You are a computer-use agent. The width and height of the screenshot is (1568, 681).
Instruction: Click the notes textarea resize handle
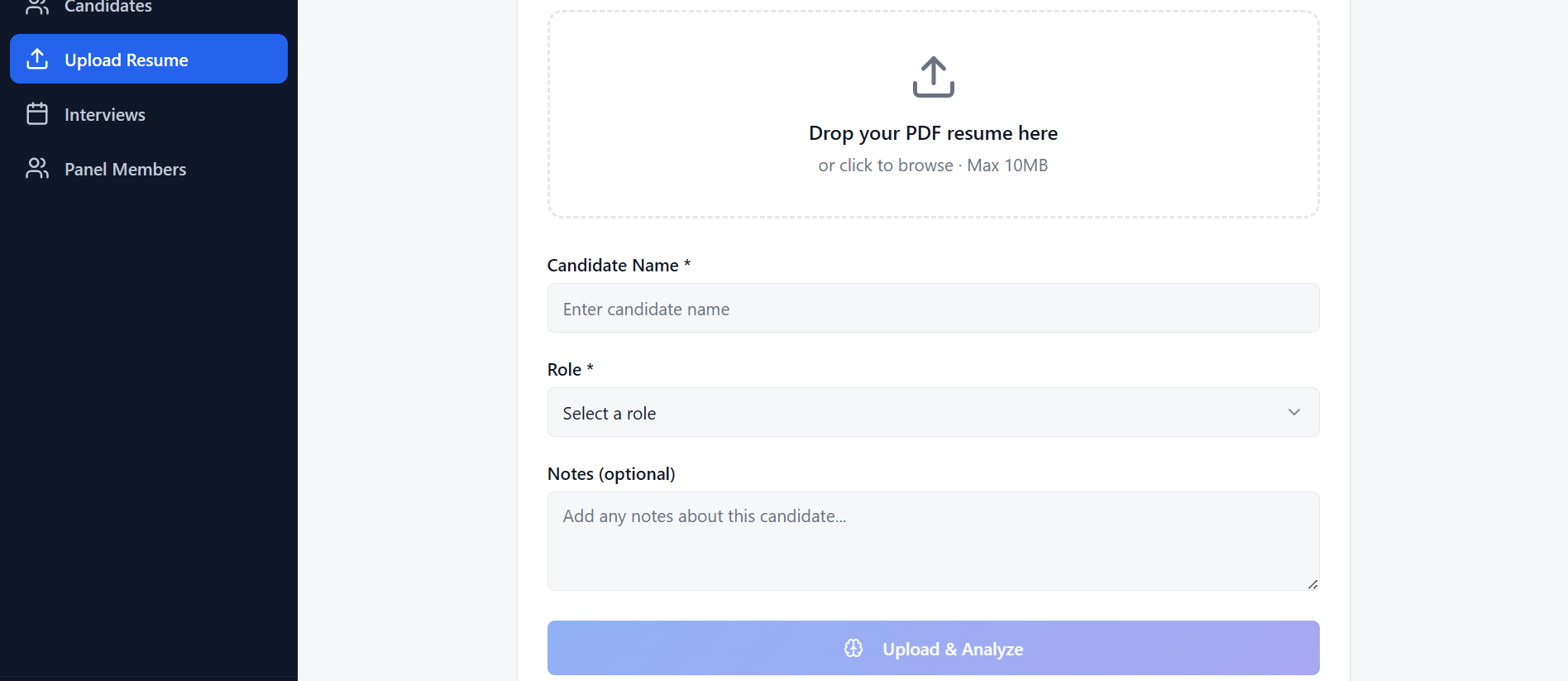[1312, 584]
